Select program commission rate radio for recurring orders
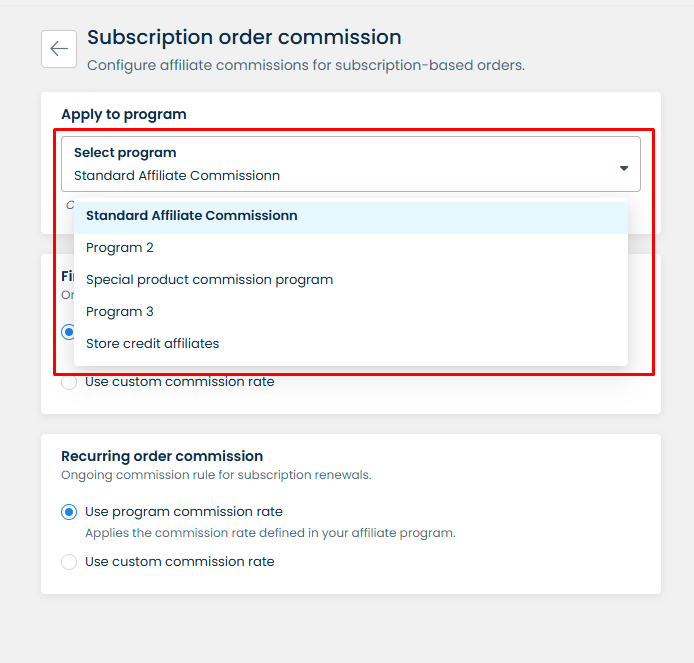The height and width of the screenshot is (663, 694). (x=69, y=512)
